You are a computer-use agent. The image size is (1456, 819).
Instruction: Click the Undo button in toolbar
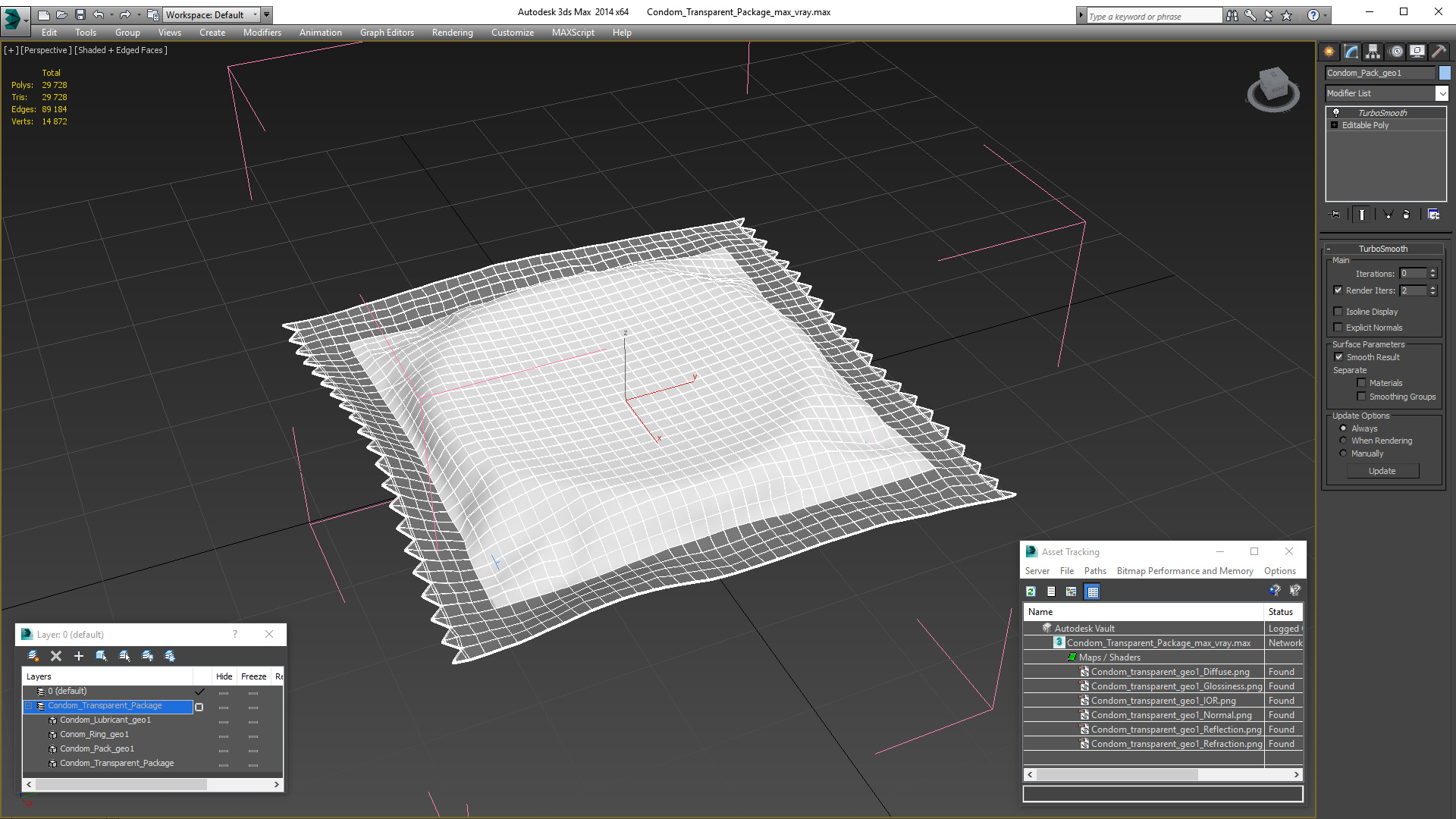(99, 14)
